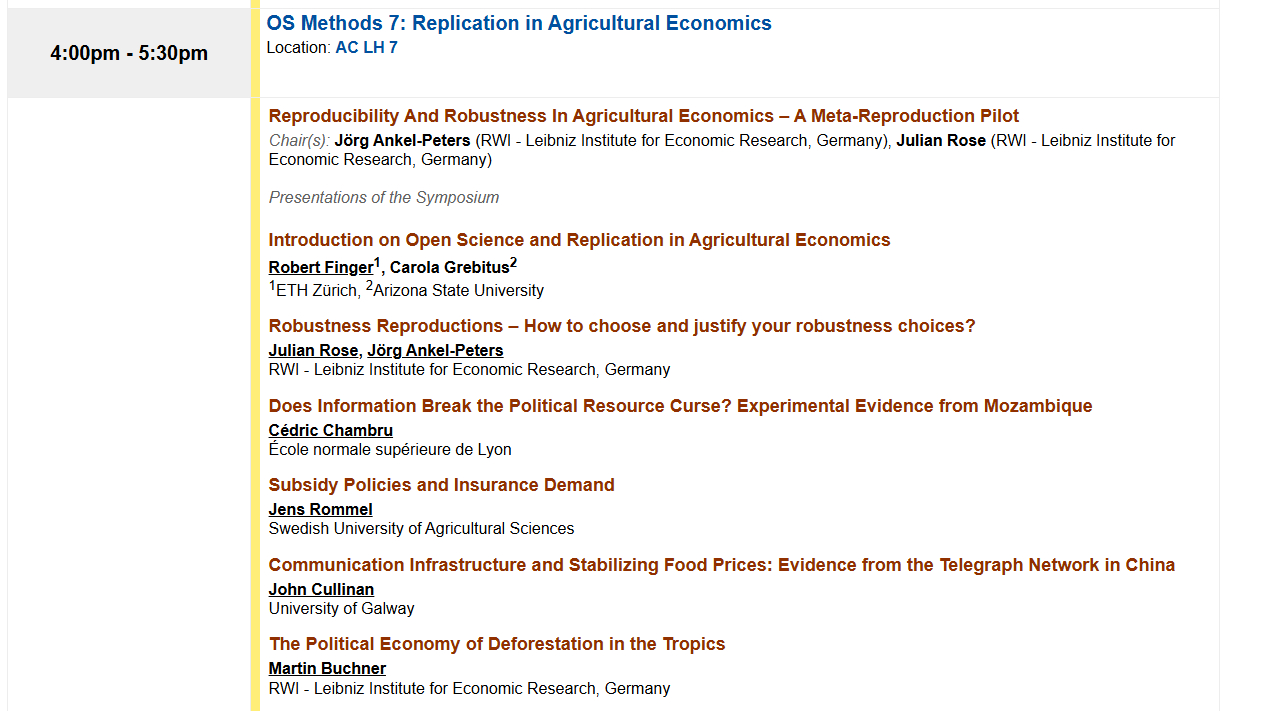Viewport: 1288px width, 711px height.
Task: Open author Robert Finger's name link
Action: [x=320, y=268]
